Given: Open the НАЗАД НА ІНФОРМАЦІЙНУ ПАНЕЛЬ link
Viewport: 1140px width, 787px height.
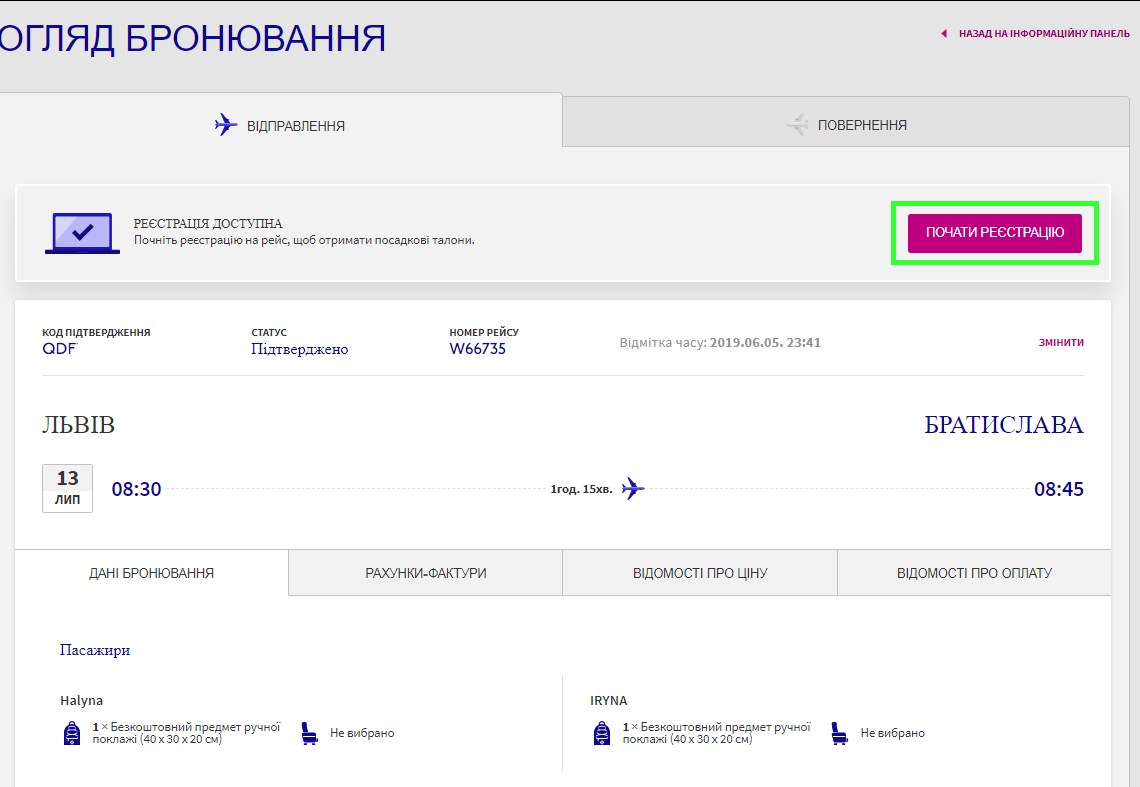Looking at the screenshot, I should pos(1044,33).
